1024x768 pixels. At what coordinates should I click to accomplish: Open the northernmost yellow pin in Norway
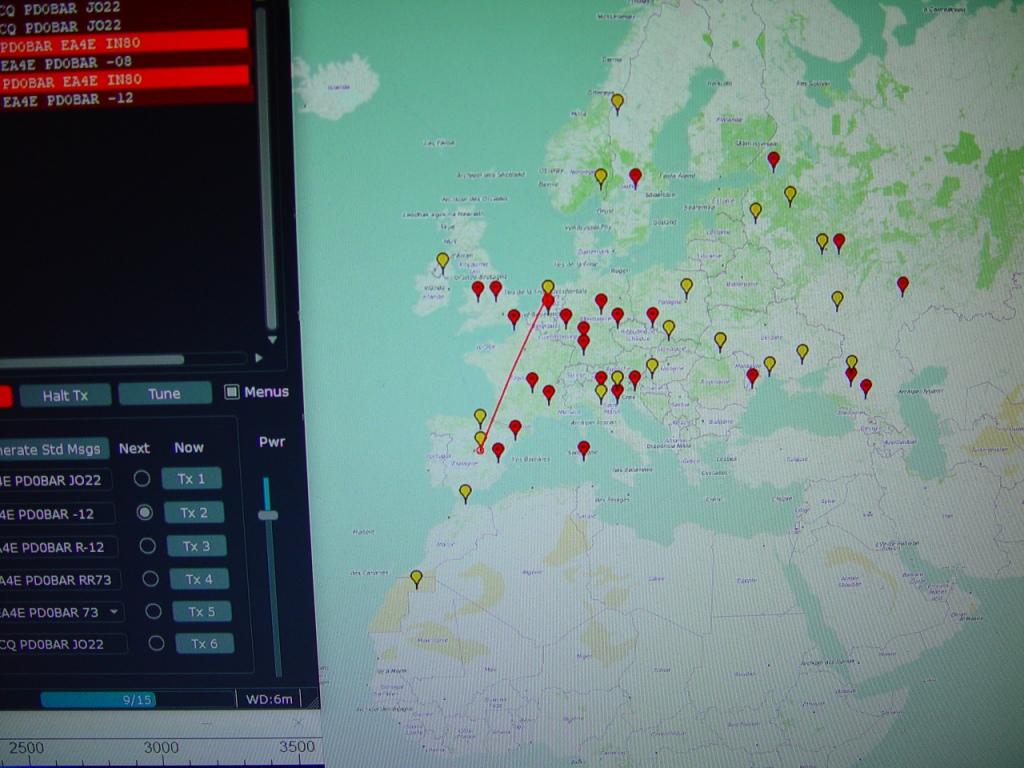pyautogui.click(x=617, y=103)
